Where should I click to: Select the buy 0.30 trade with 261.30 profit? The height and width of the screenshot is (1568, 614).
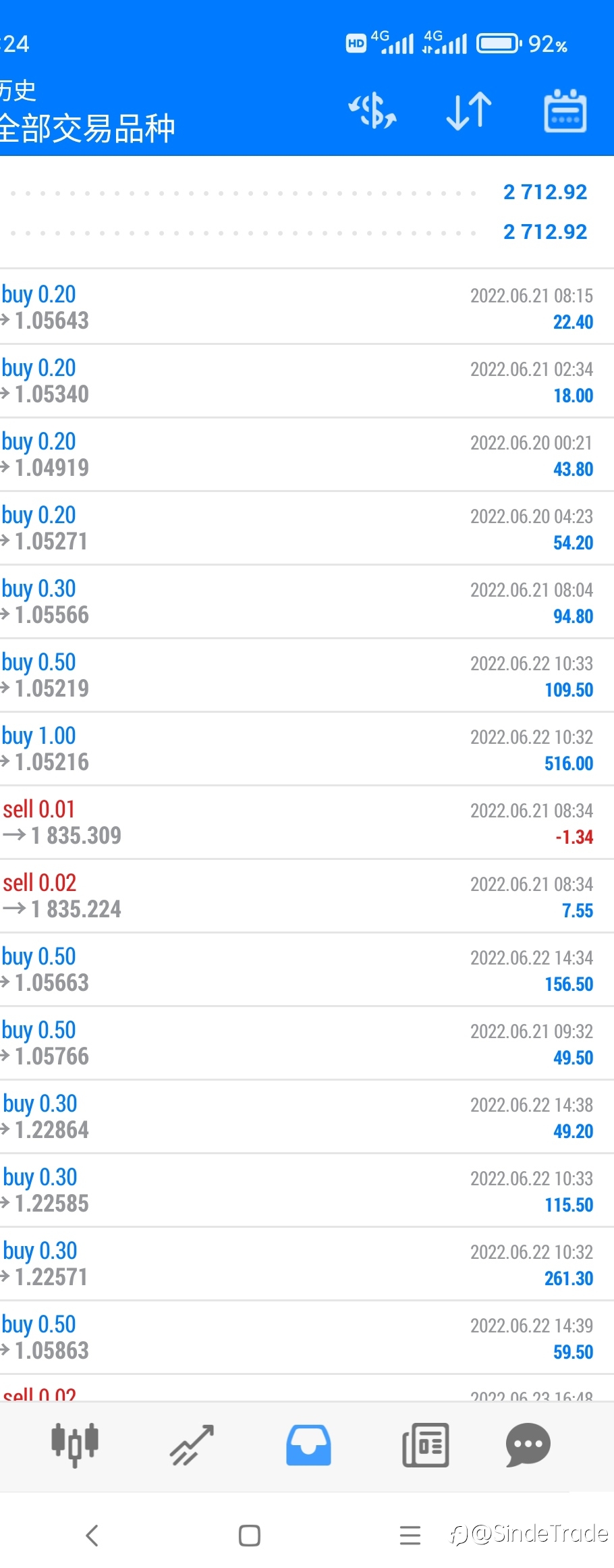click(x=307, y=1264)
